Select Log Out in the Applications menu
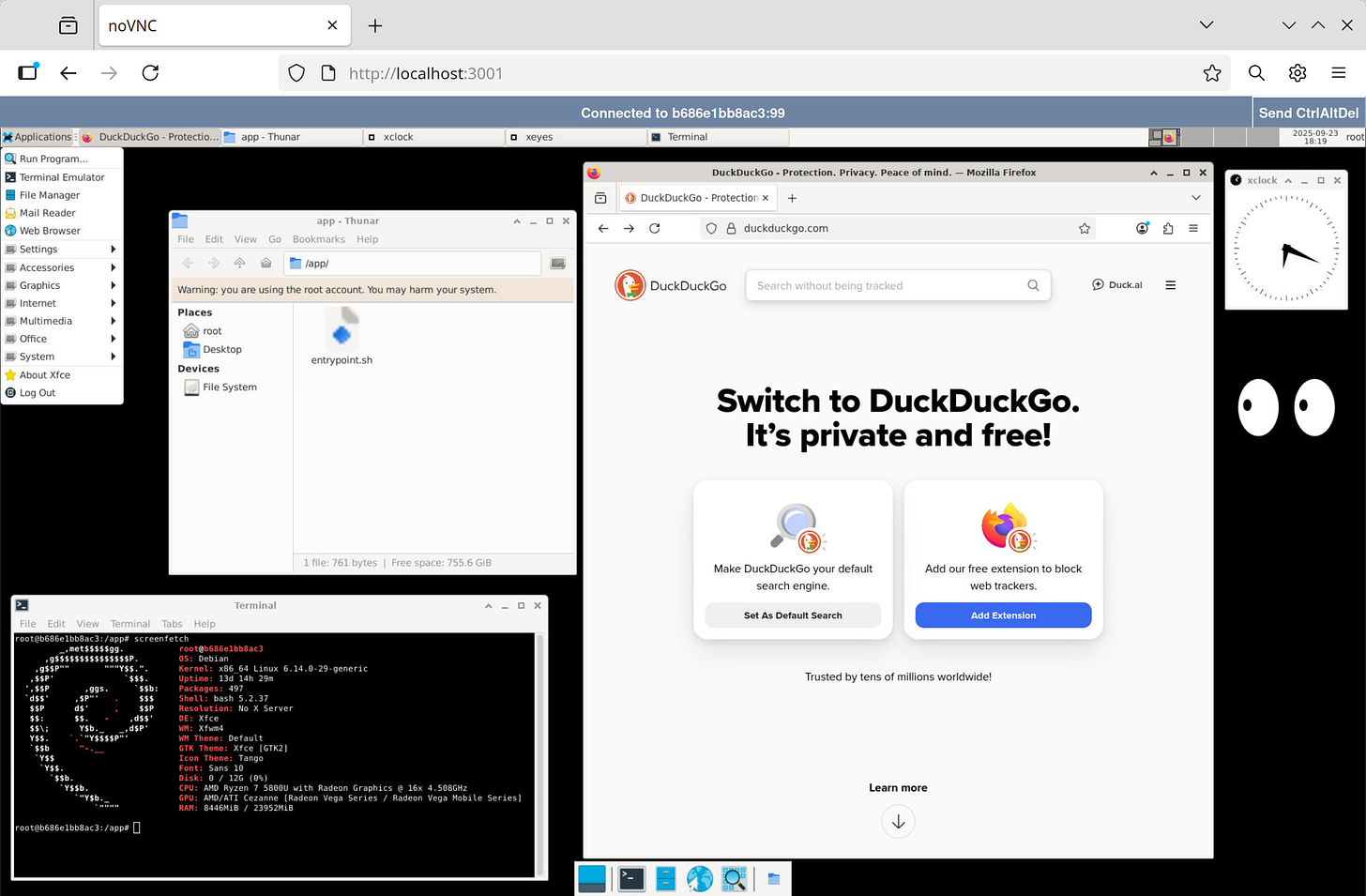This screenshot has width=1366, height=896. click(62, 393)
